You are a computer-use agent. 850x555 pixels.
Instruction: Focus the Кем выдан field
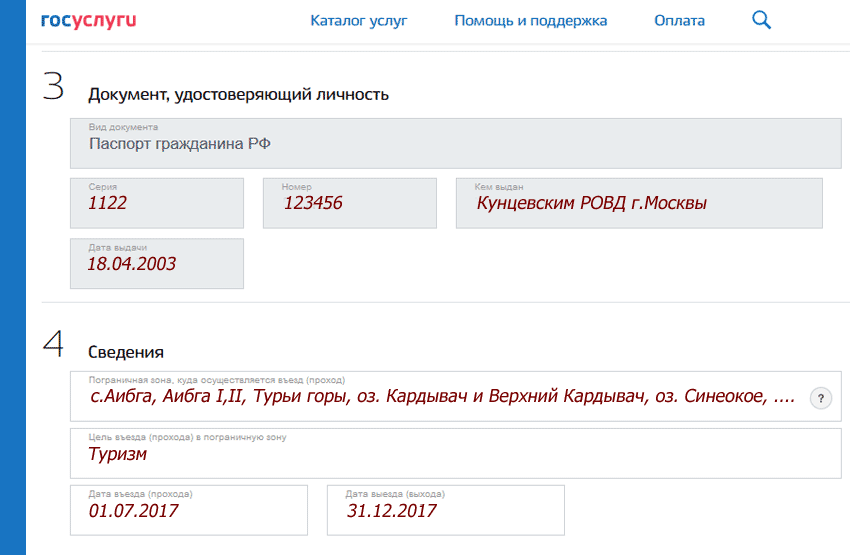tap(639, 203)
